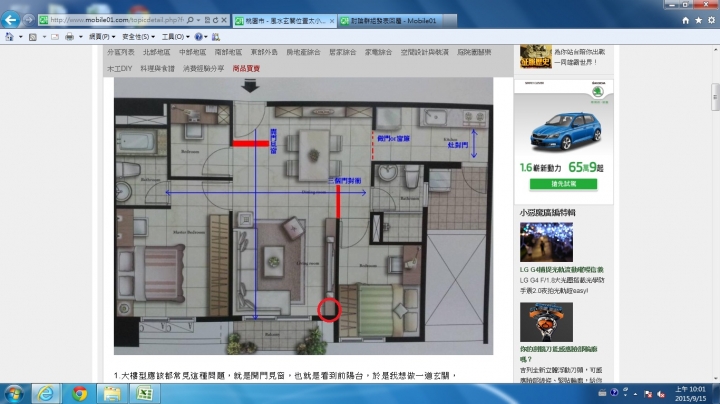The width and height of the screenshot is (720, 404).
Task: Click the 東部外島 nav item
Action: 264,52
